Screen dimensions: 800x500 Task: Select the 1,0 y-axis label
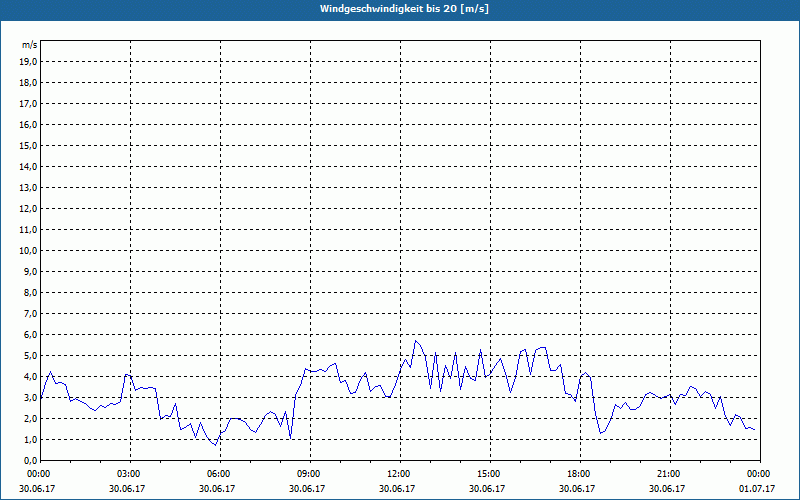click(30, 440)
